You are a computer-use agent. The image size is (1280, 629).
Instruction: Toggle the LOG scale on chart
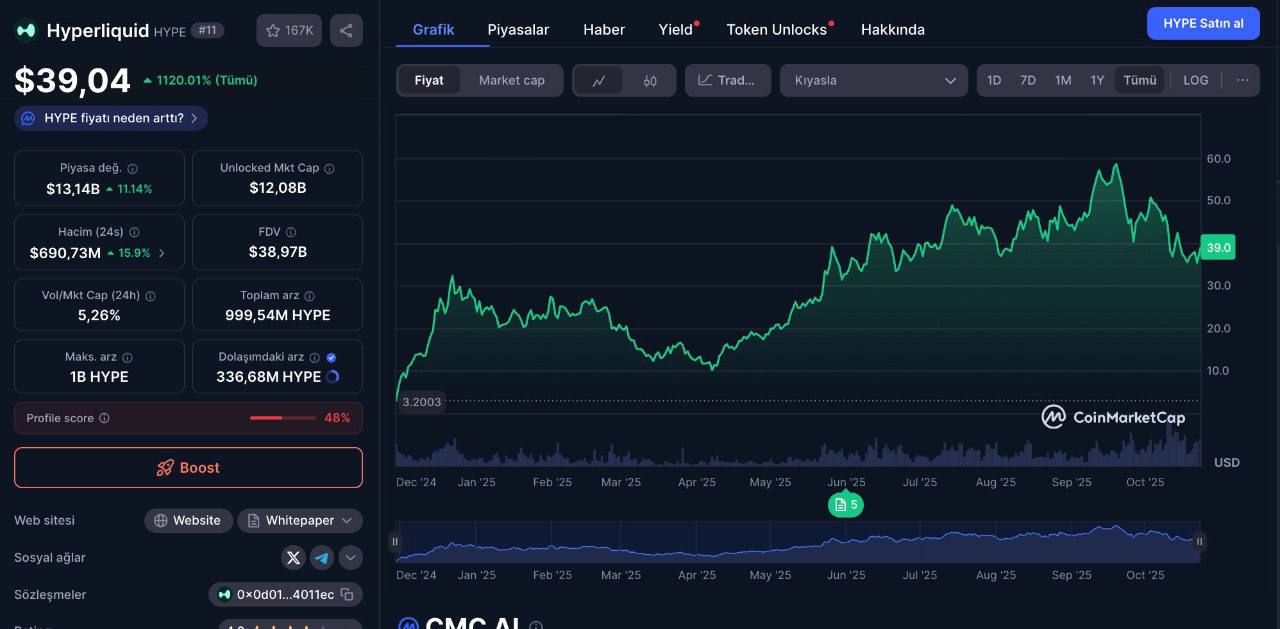click(x=1195, y=80)
